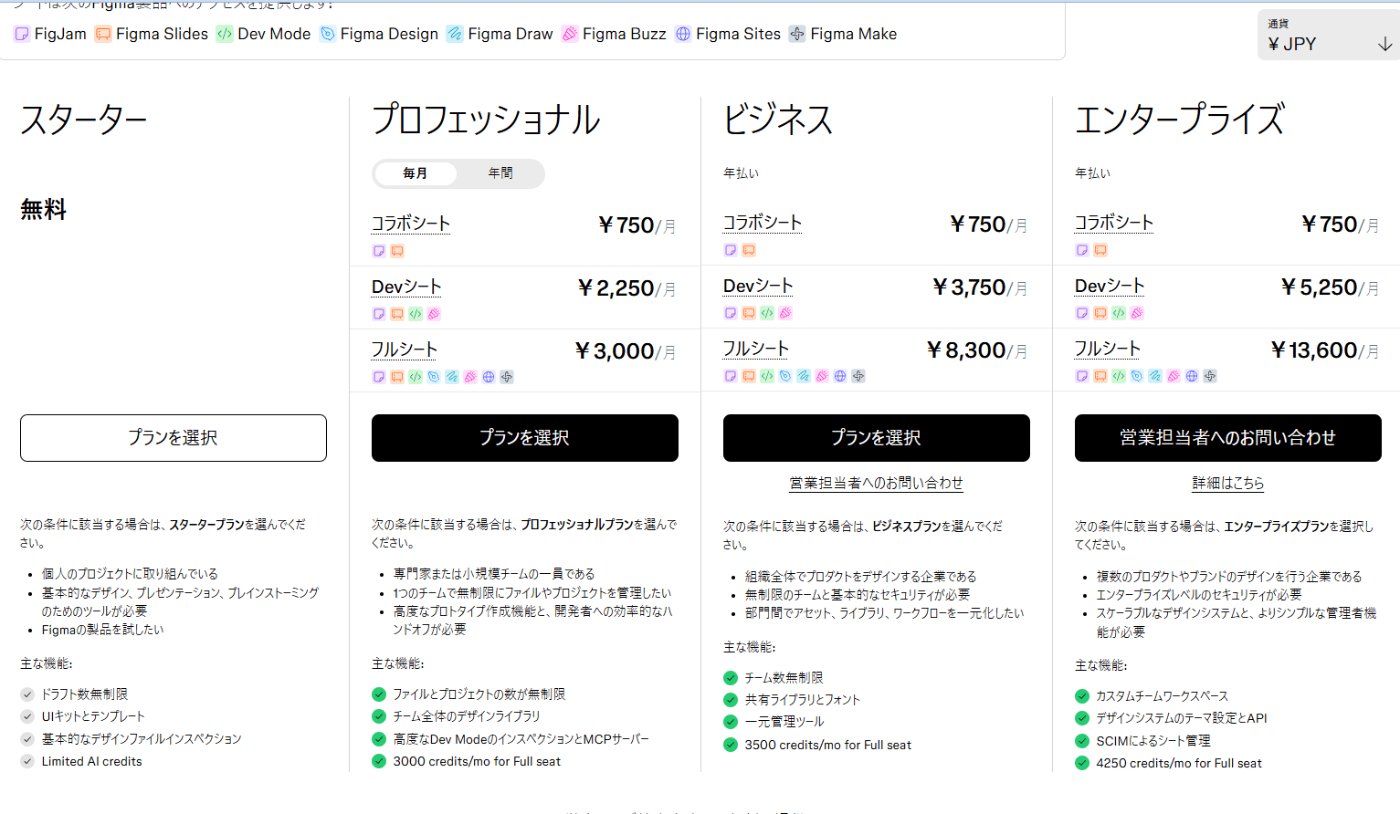
Task: Click 3000 credits/mo for Full seat text
Action: point(477,762)
